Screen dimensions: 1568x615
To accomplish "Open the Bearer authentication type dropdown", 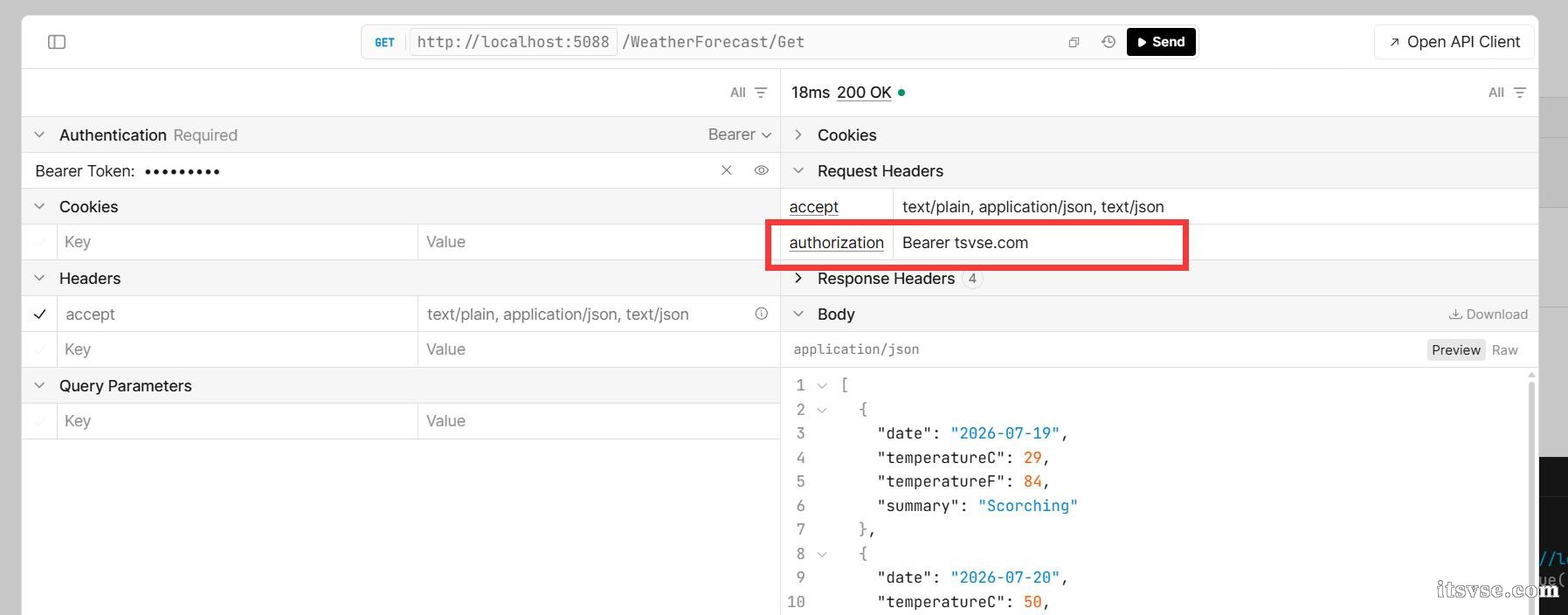I will pyautogui.click(x=739, y=135).
